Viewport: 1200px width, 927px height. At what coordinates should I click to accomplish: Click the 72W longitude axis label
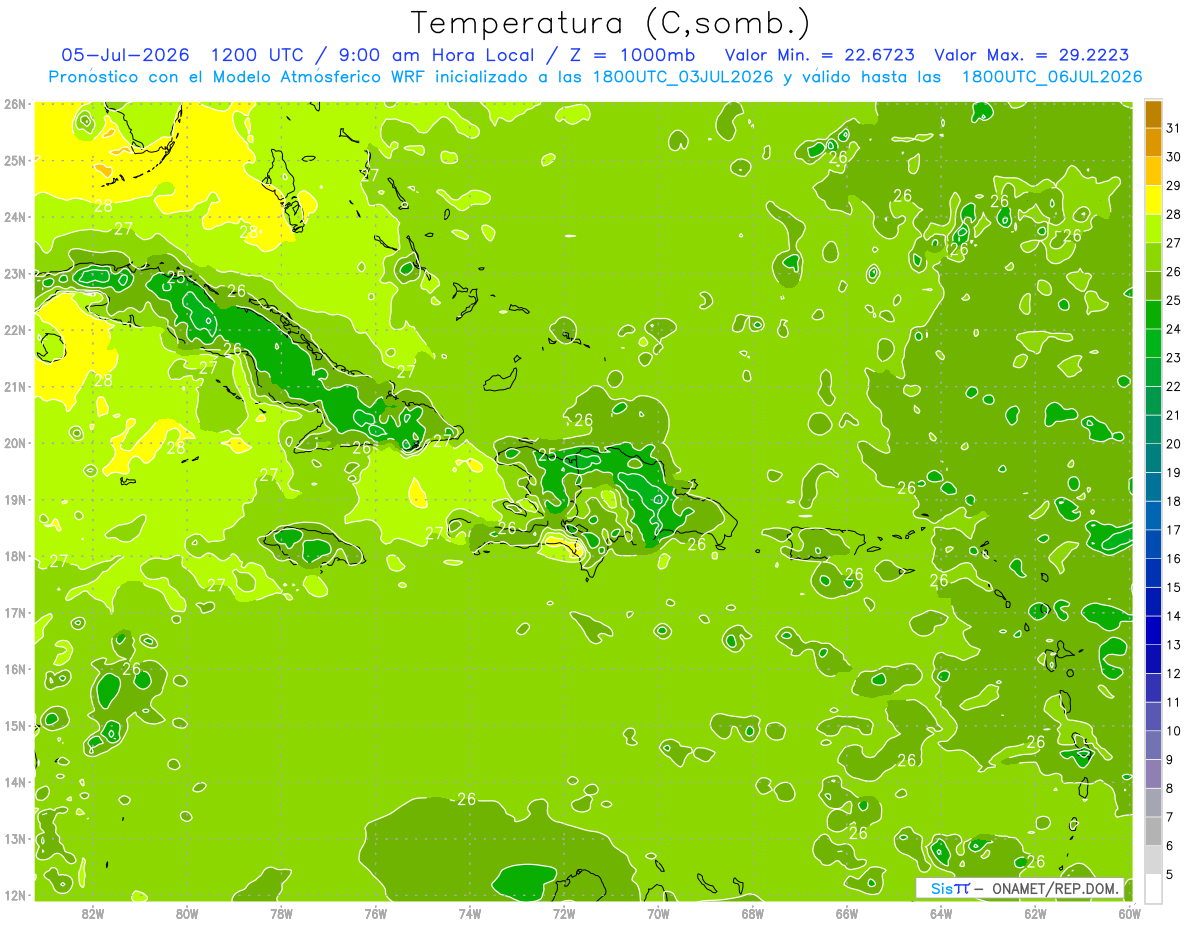click(564, 913)
